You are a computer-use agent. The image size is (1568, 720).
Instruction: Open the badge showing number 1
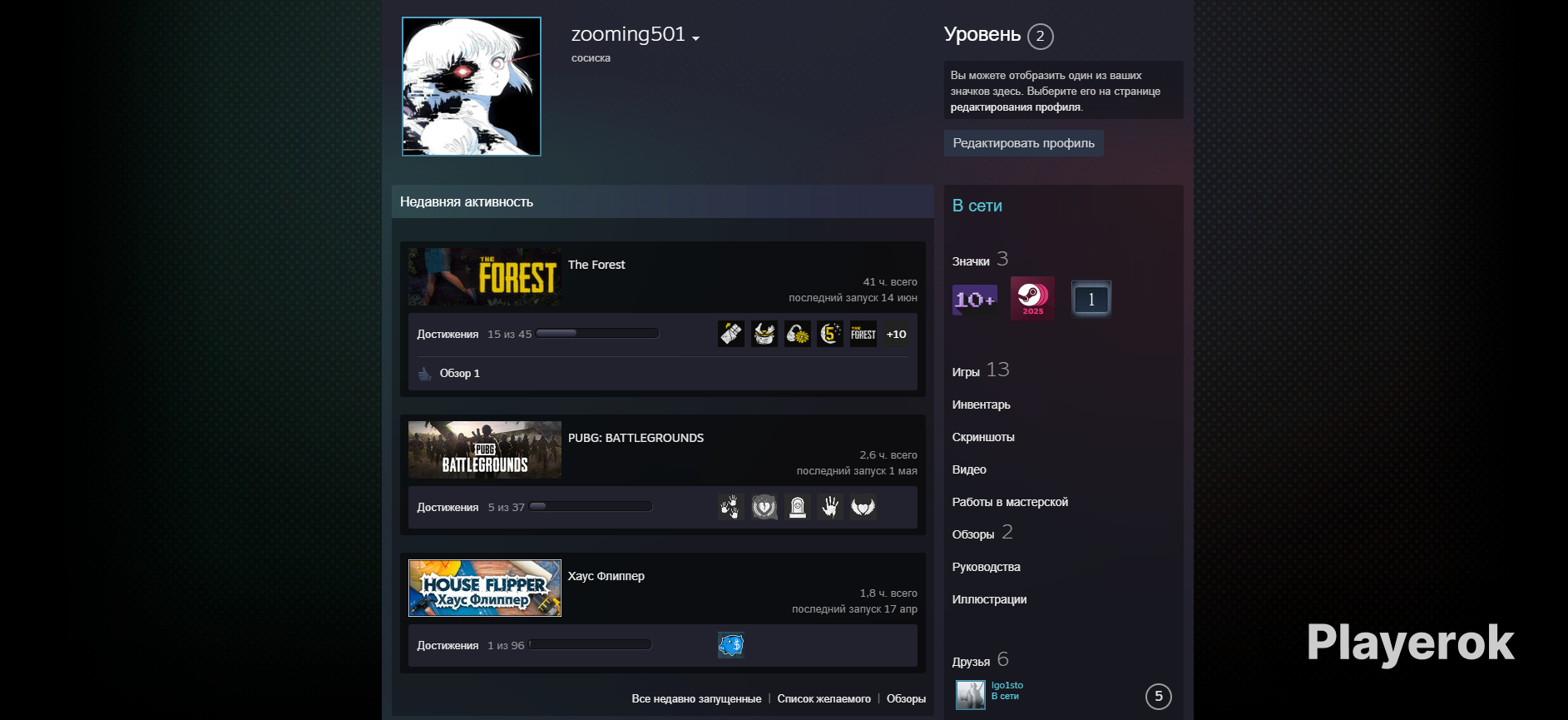tap(1091, 299)
